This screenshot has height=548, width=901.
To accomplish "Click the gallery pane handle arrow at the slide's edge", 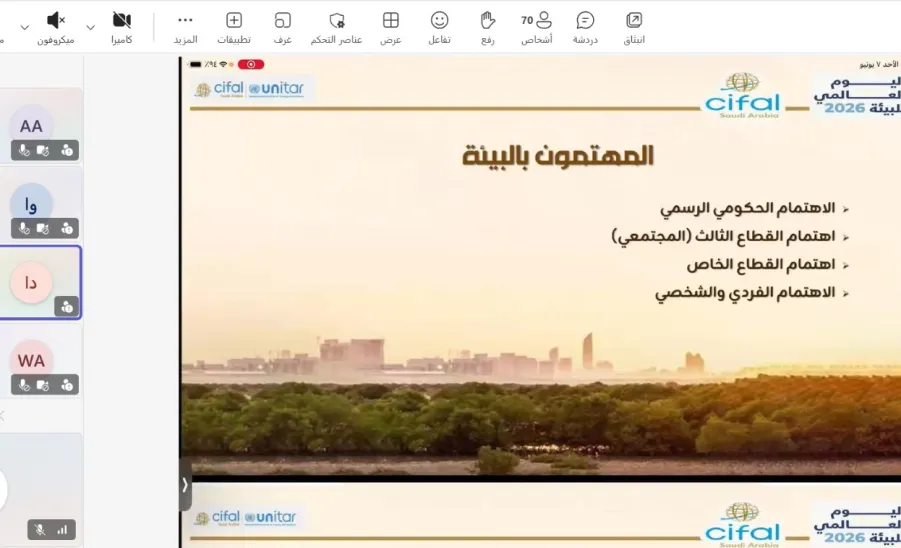I will [185, 485].
